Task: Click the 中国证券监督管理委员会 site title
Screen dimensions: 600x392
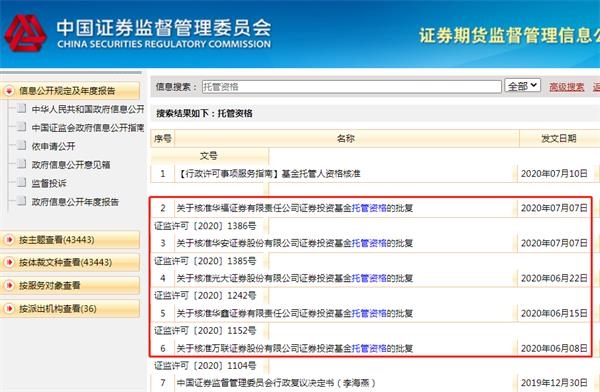Action: point(164,28)
